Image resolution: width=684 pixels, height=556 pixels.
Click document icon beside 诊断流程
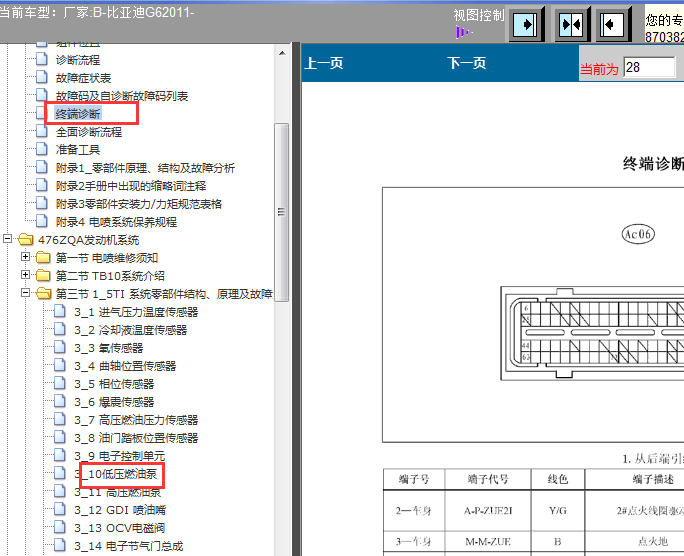pyautogui.click(x=41, y=59)
